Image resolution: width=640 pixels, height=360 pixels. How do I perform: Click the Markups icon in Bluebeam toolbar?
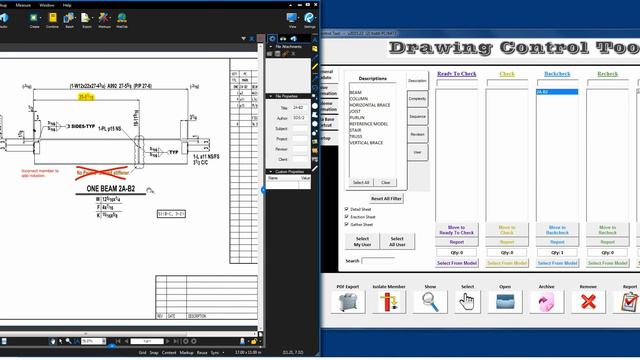(x=103, y=18)
